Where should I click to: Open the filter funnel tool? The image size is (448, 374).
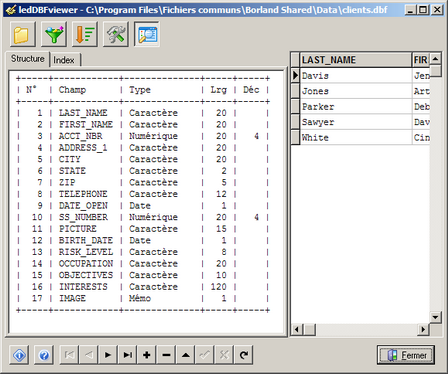point(54,34)
